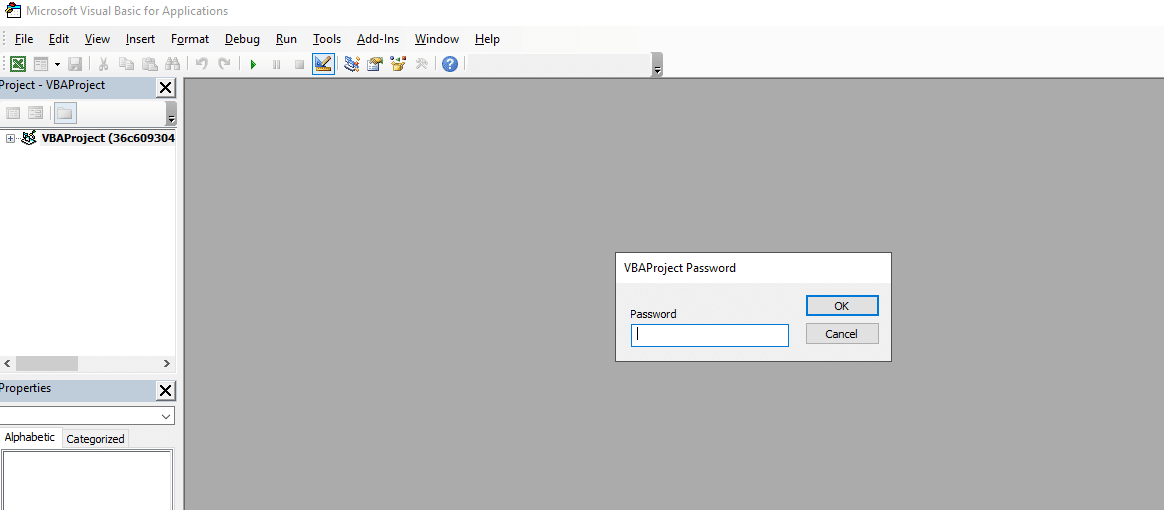Click Cancel in VBAProject Password dialog
1164x510 pixels.
coord(842,334)
